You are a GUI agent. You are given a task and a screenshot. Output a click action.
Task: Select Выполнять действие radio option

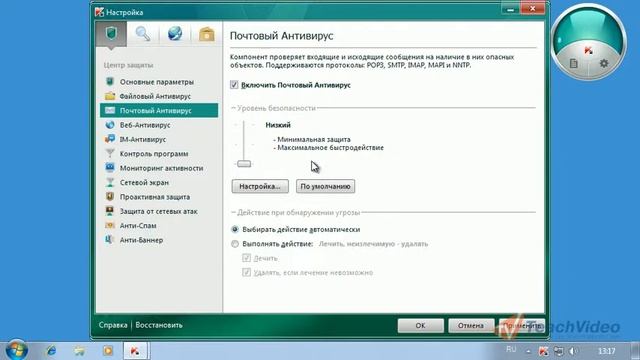(235, 244)
